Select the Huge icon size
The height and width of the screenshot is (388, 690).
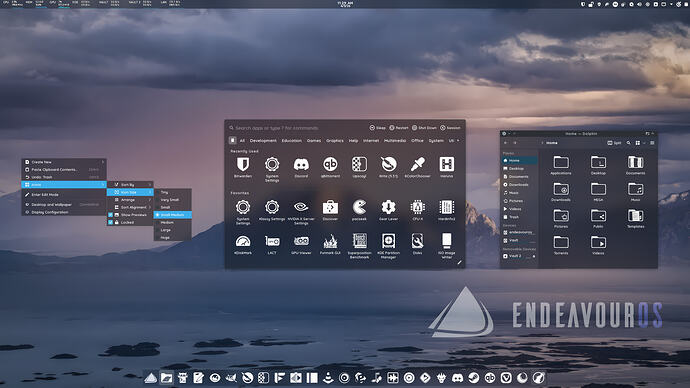[172, 237]
